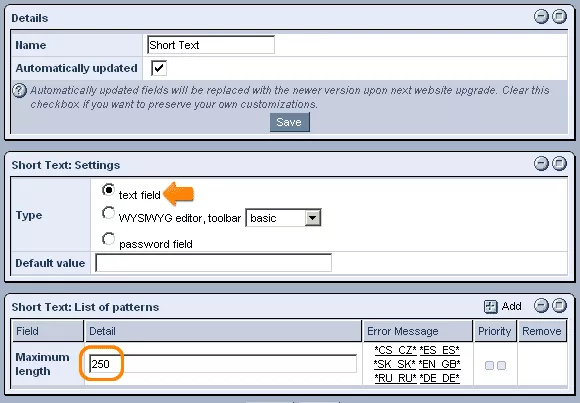The image size is (580, 403).
Task: Choose the WYSIWYG editor radio option
Action: click(x=108, y=213)
